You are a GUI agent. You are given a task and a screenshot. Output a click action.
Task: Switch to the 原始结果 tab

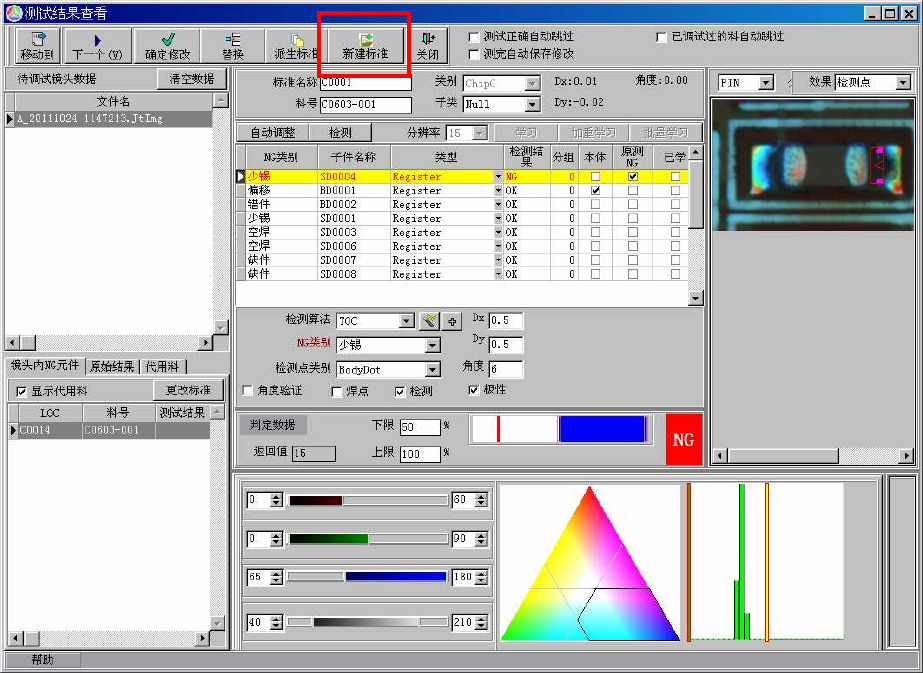112,366
